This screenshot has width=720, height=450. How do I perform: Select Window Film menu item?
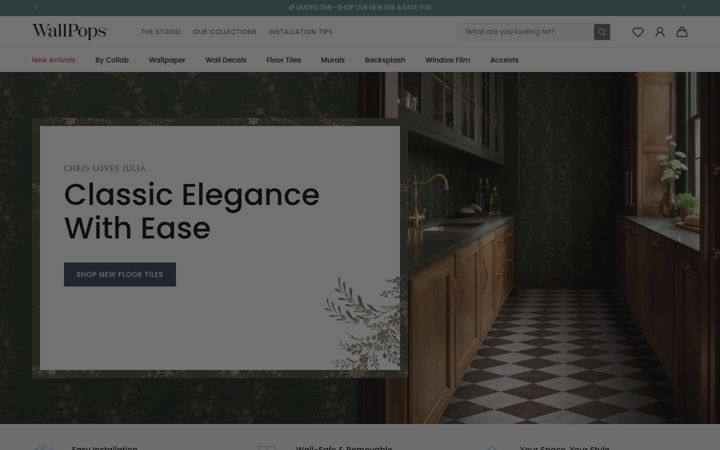(447, 60)
